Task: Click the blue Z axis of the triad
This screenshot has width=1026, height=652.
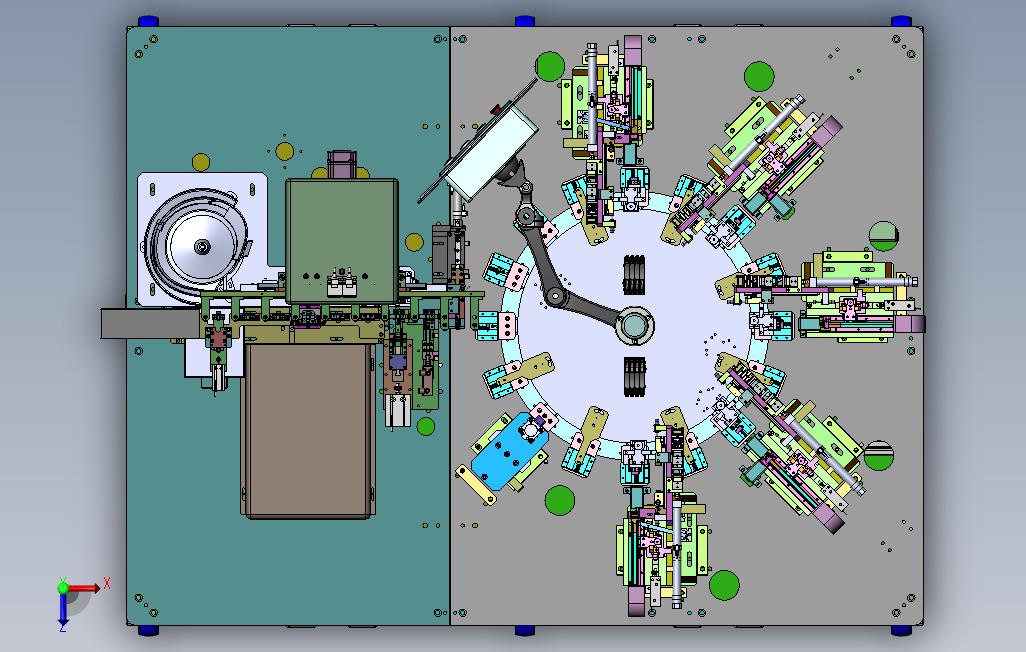Action: coord(63,607)
